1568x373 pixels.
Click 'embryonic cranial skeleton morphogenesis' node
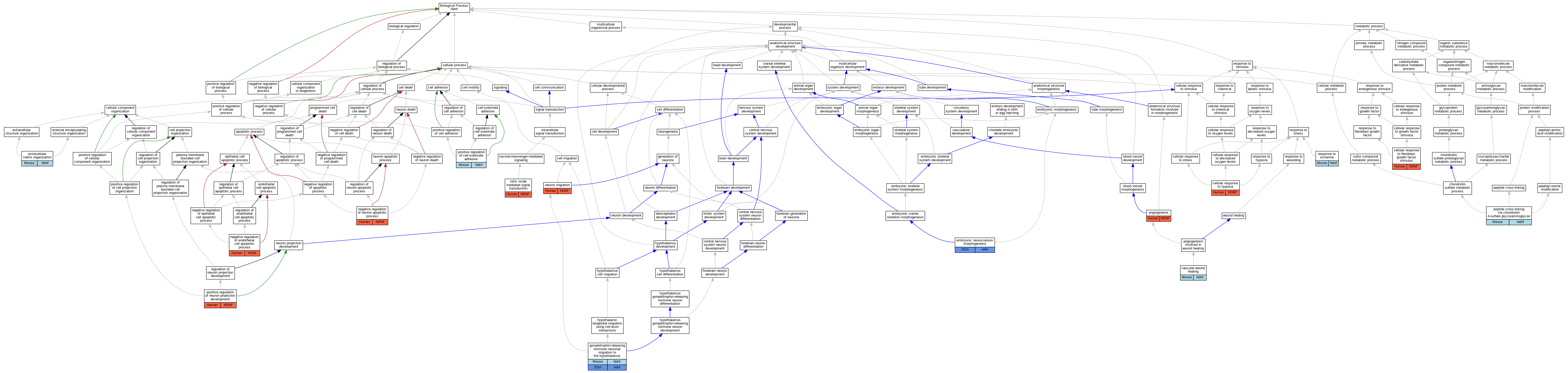905,215
